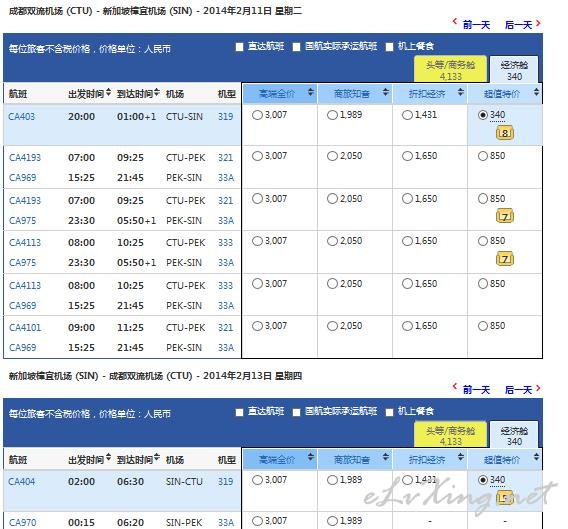Choose 3,007 fare for CA404 return flight
The height and width of the screenshot is (529, 568).
click(257, 480)
